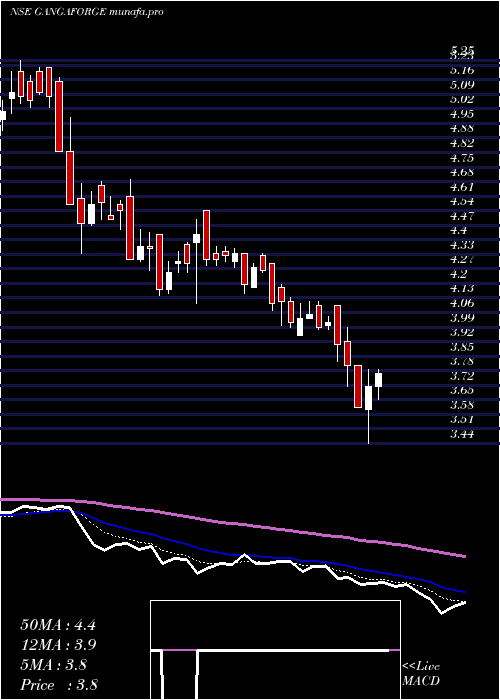Click the 3.58 price axis label
500x700 pixels.
coord(462,405)
